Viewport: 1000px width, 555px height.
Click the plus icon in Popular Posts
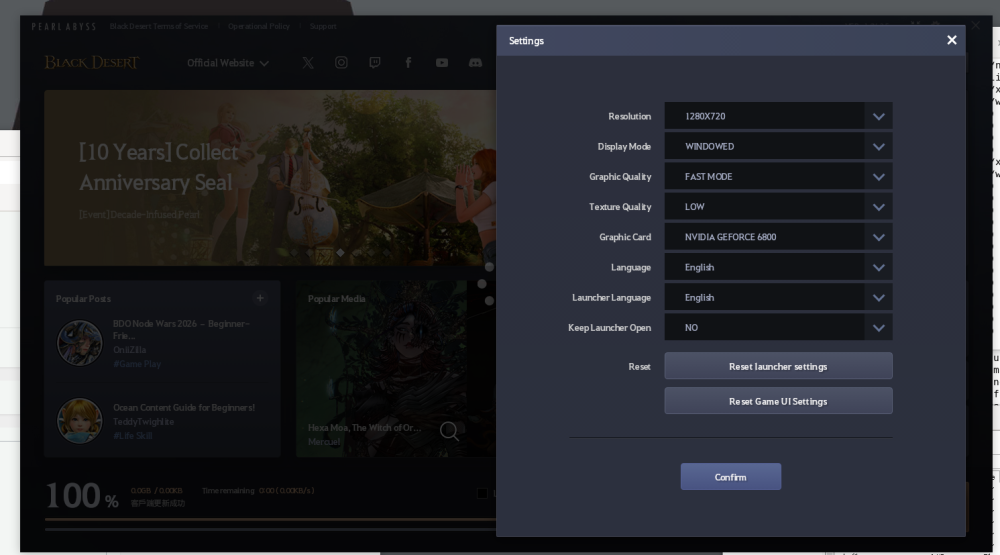point(260,298)
